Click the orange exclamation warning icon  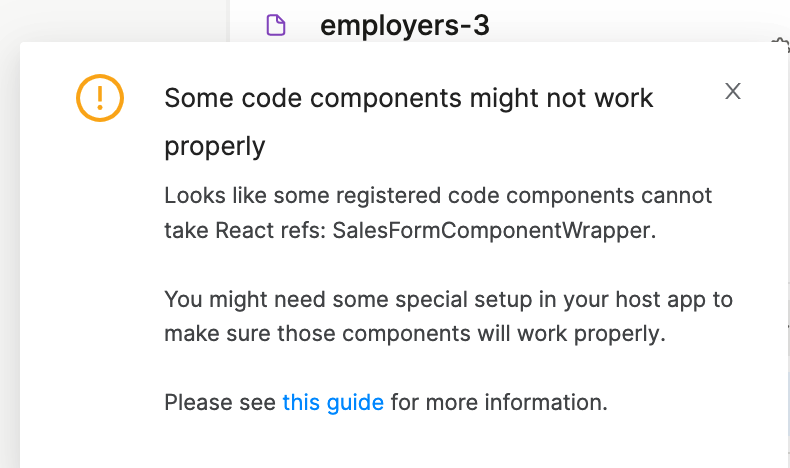100,98
